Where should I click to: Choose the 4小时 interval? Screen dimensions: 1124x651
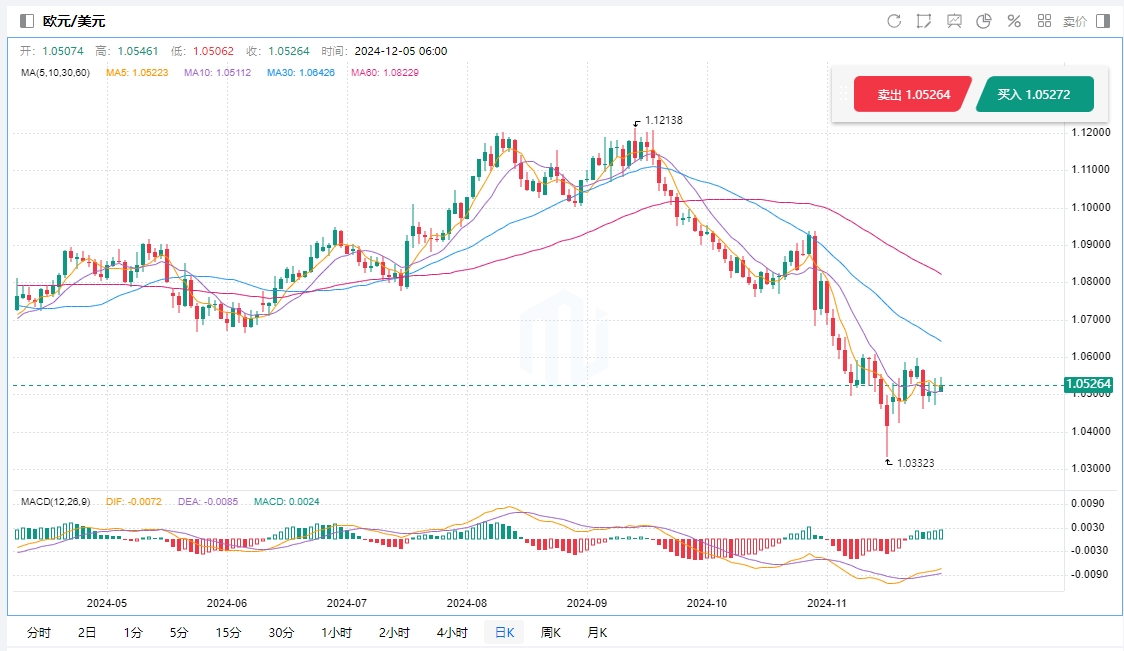click(453, 633)
